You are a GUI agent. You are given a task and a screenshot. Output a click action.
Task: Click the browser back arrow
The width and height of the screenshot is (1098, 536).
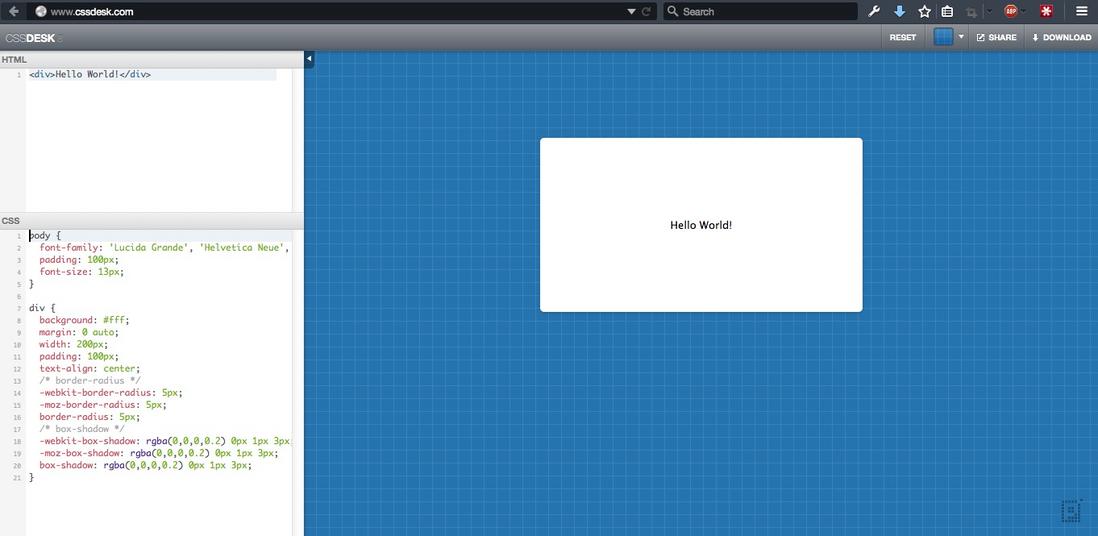(13, 11)
